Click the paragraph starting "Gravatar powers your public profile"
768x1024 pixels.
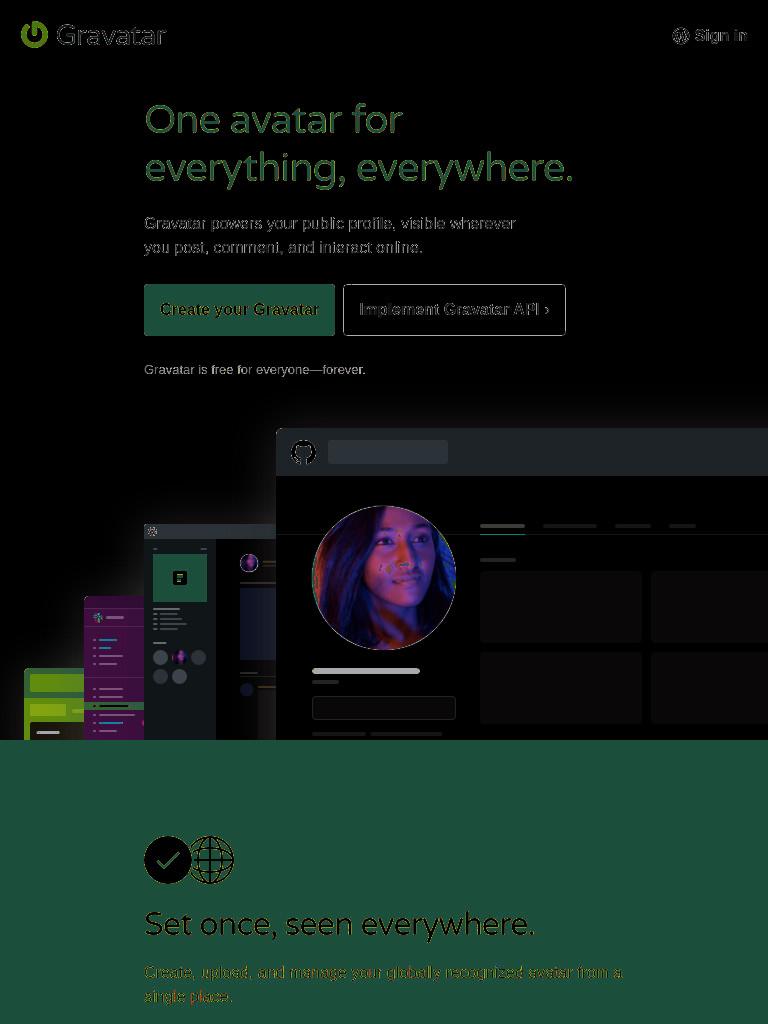(330, 235)
